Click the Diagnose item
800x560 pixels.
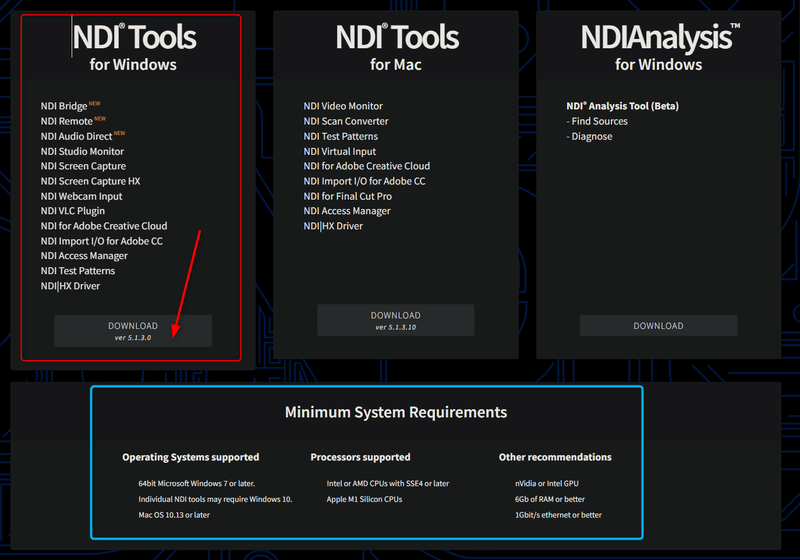pos(589,136)
